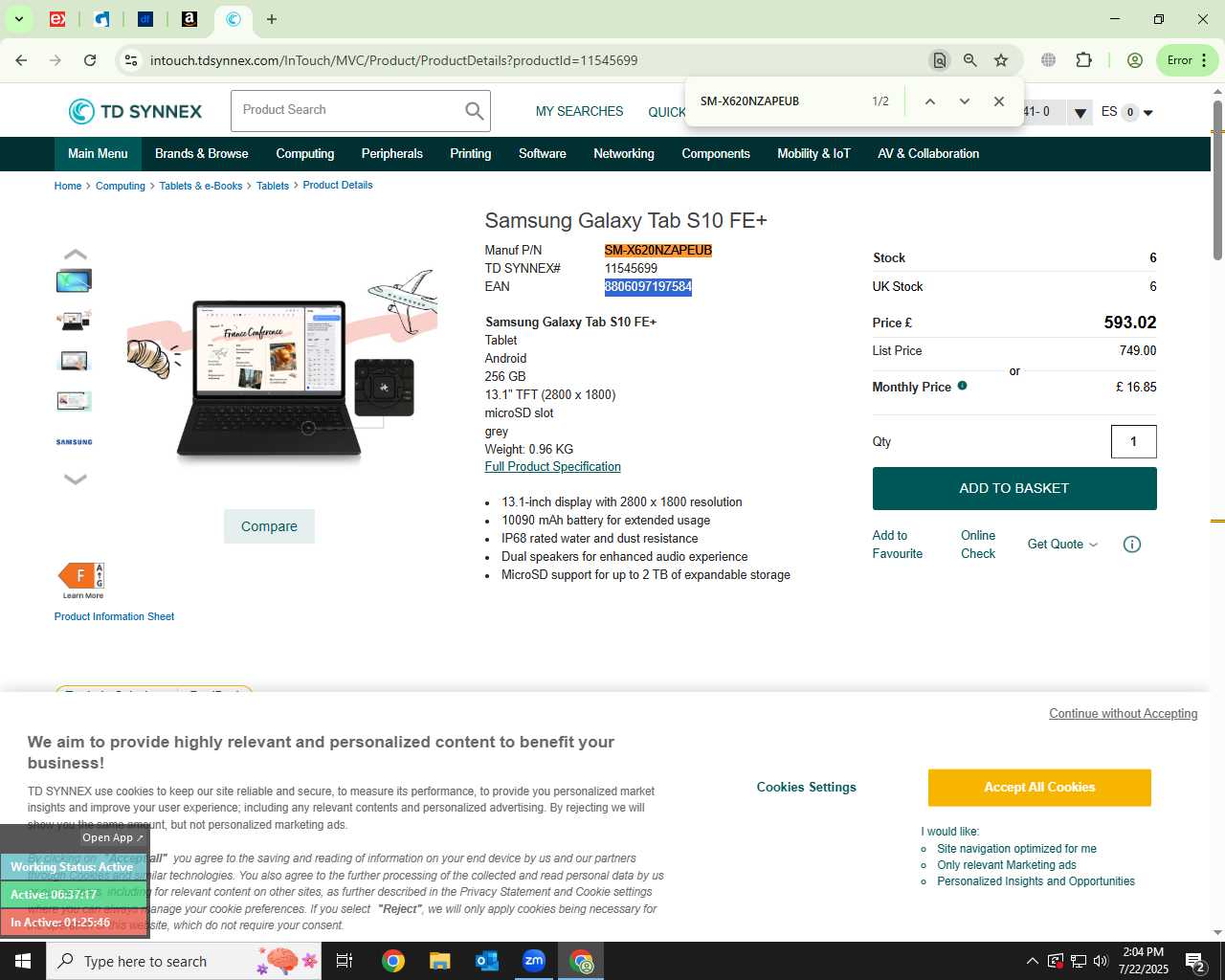Image resolution: width=1225 pixels, height=980 pixels.
Task: Expand the Get Quote dropdown
Action: click(1062, 545)
